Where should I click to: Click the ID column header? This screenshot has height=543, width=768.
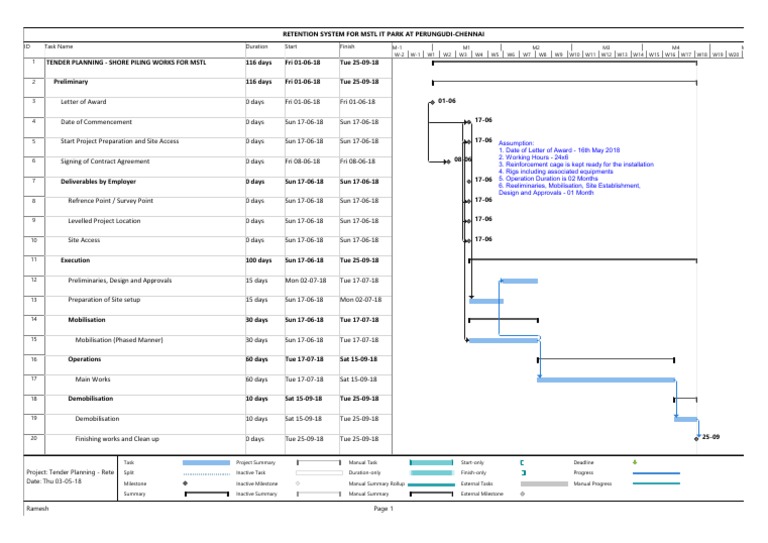(27, 47)
